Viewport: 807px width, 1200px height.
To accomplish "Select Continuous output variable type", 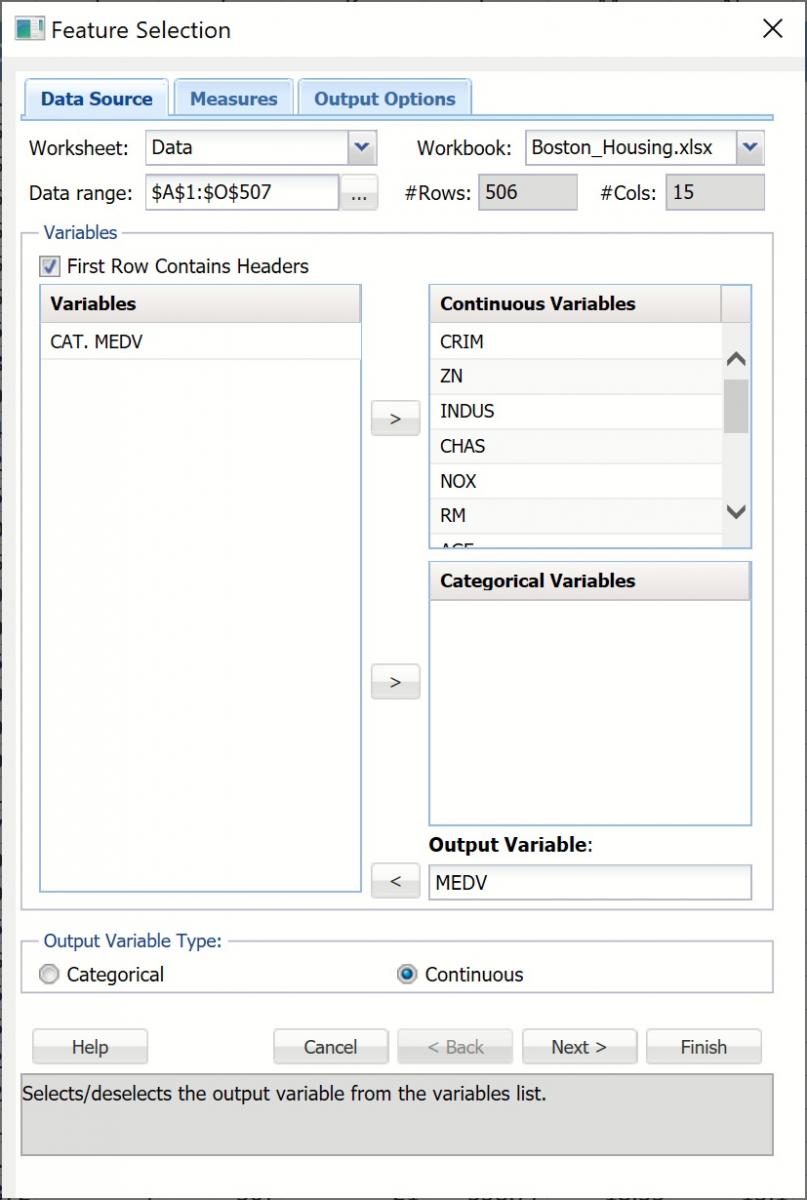I will tap(406, 973).
